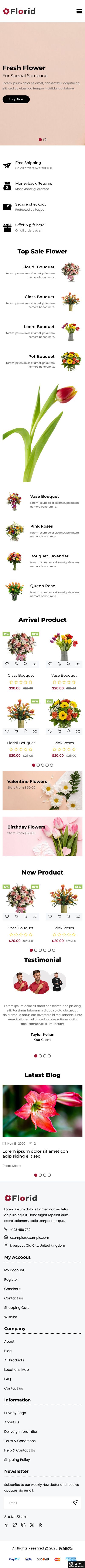Compare Arrival Vase Bouquet shuffle icon
The image size is (85, 1568).
78,663
